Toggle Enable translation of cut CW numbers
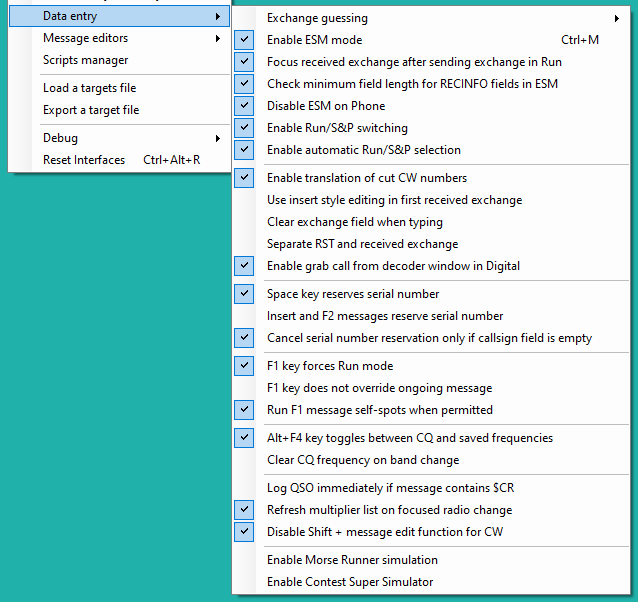The image size is (638, 602). tap(431, 178)
